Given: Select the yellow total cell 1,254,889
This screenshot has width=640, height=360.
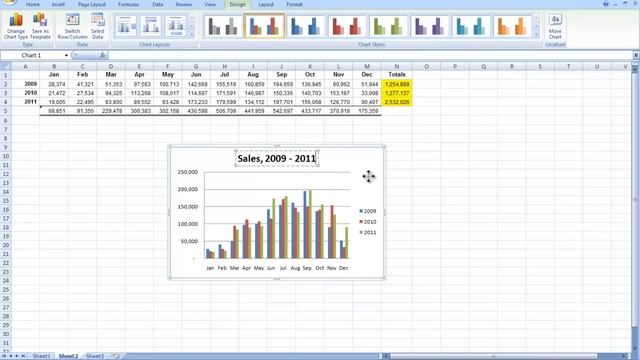Looking at the screenshot, I should click(397, 84).
